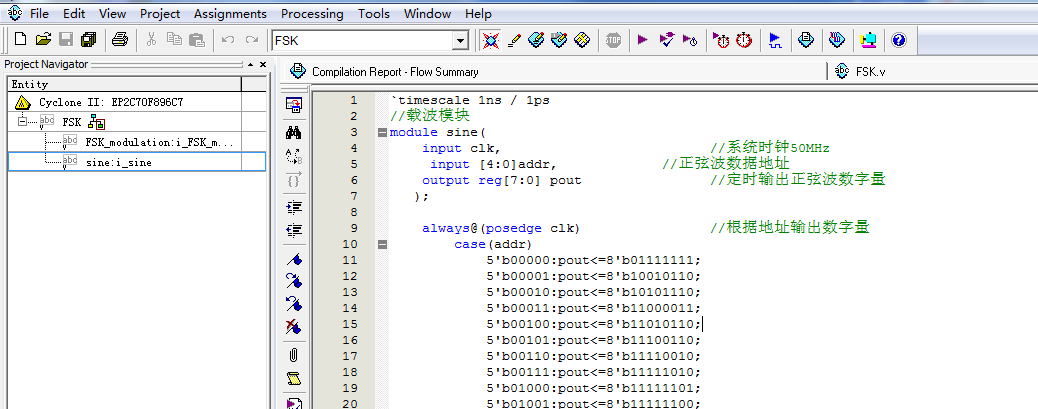Click the binoculars Find icon
This screenshot has width=1038, height=409.
[x=294, y=131]
